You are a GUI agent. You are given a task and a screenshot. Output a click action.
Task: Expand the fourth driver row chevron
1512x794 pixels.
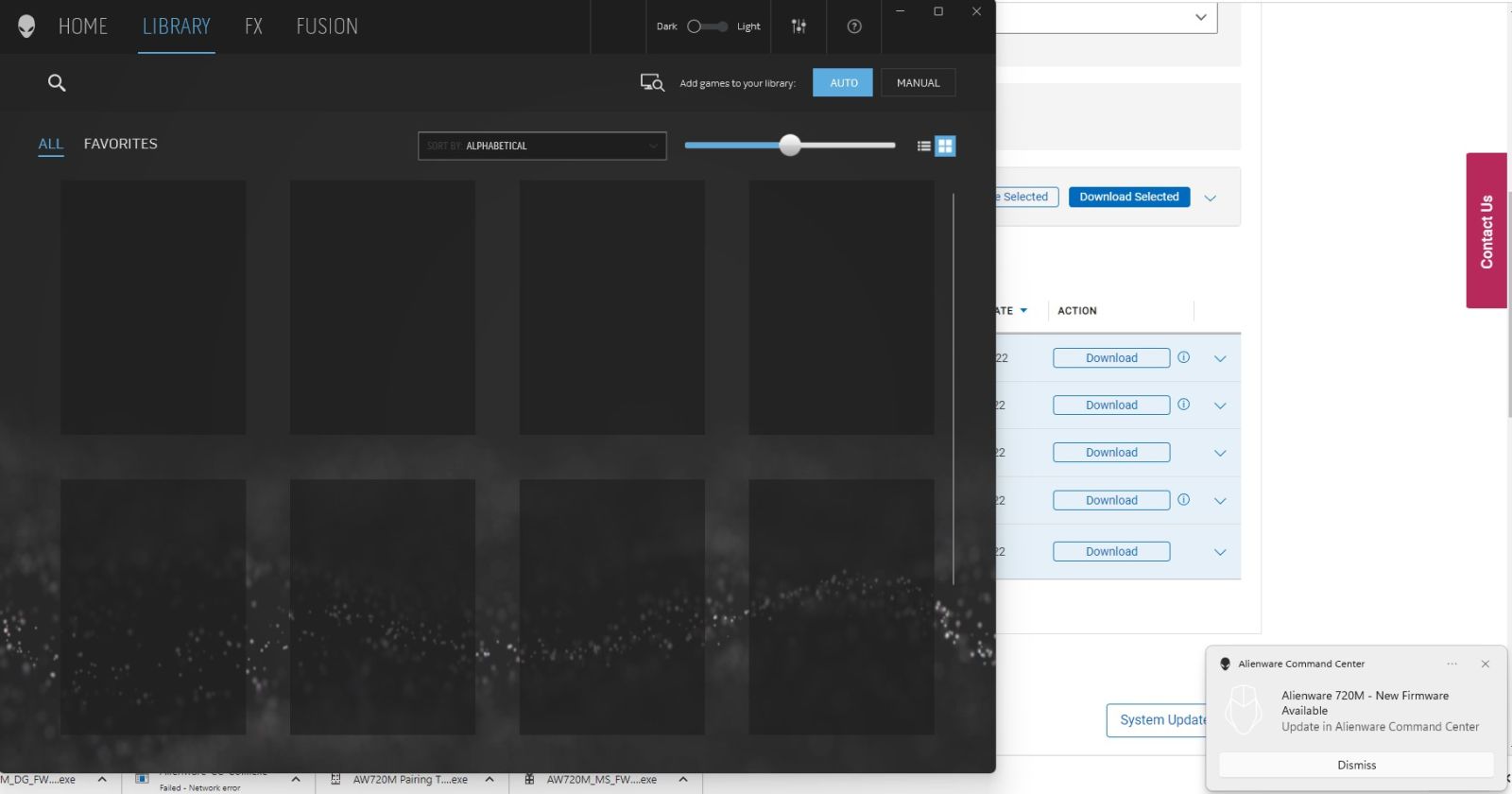(x=1220, y=501)
